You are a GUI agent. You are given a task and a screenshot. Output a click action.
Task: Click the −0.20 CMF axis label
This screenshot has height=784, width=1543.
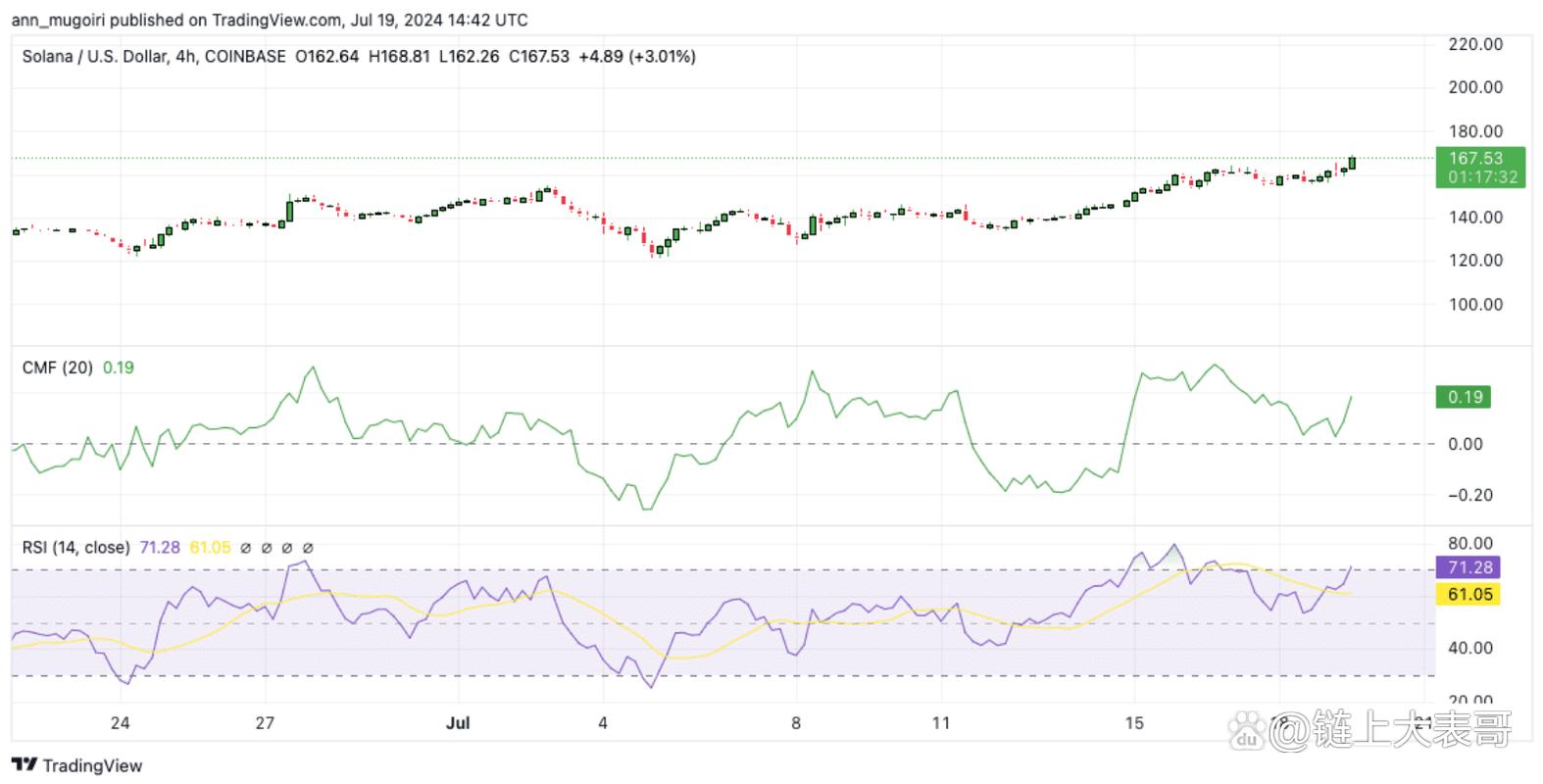tap(1469, 495)
